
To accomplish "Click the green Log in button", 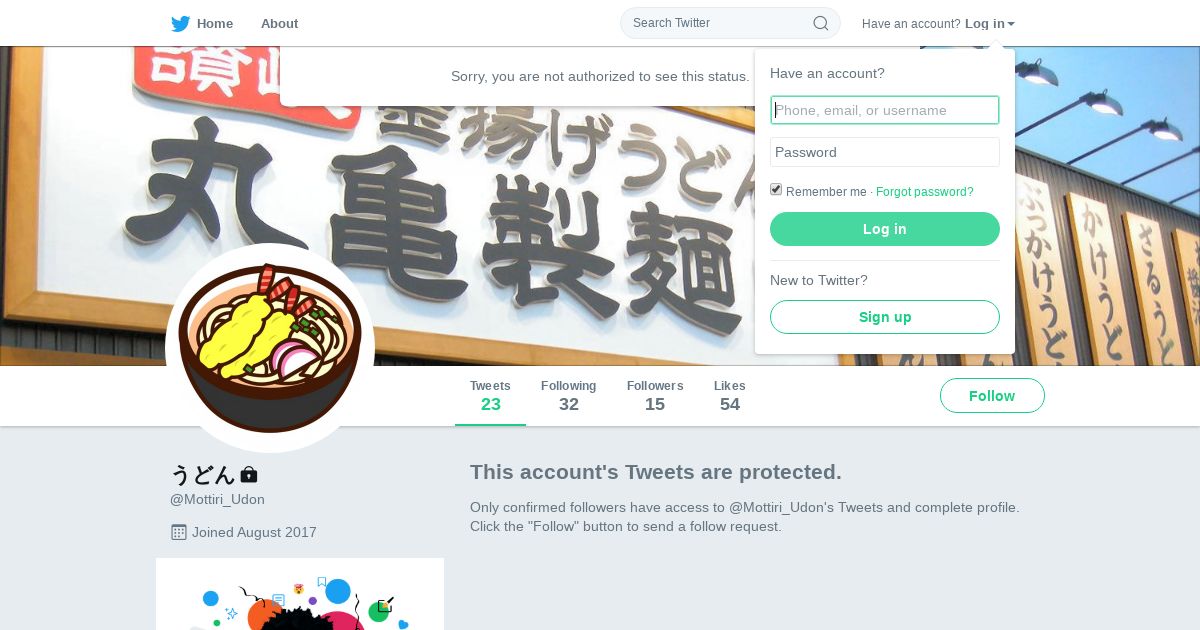I will coord(885,229).
